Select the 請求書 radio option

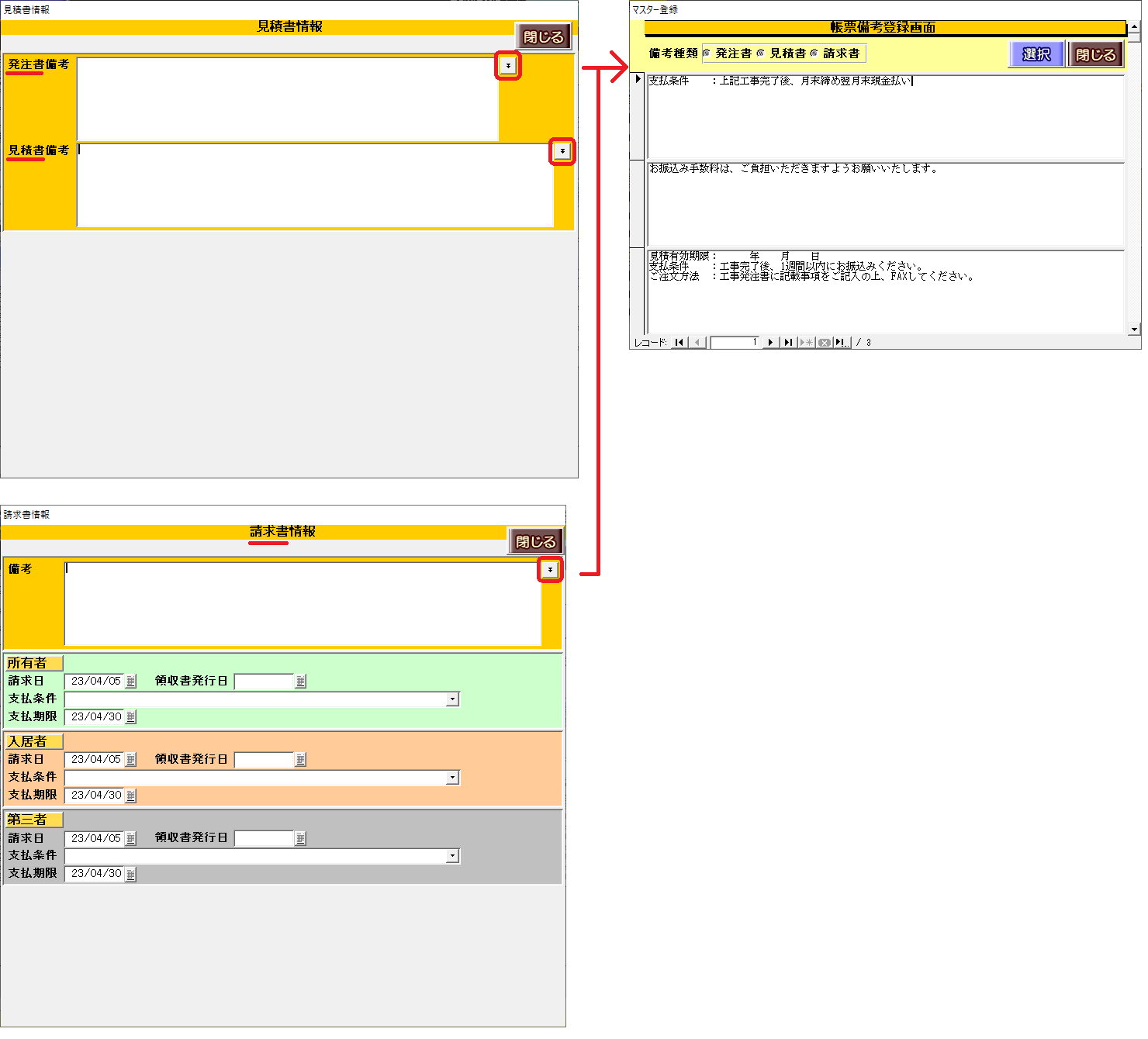pyautogui.click(x=814, y=54)
